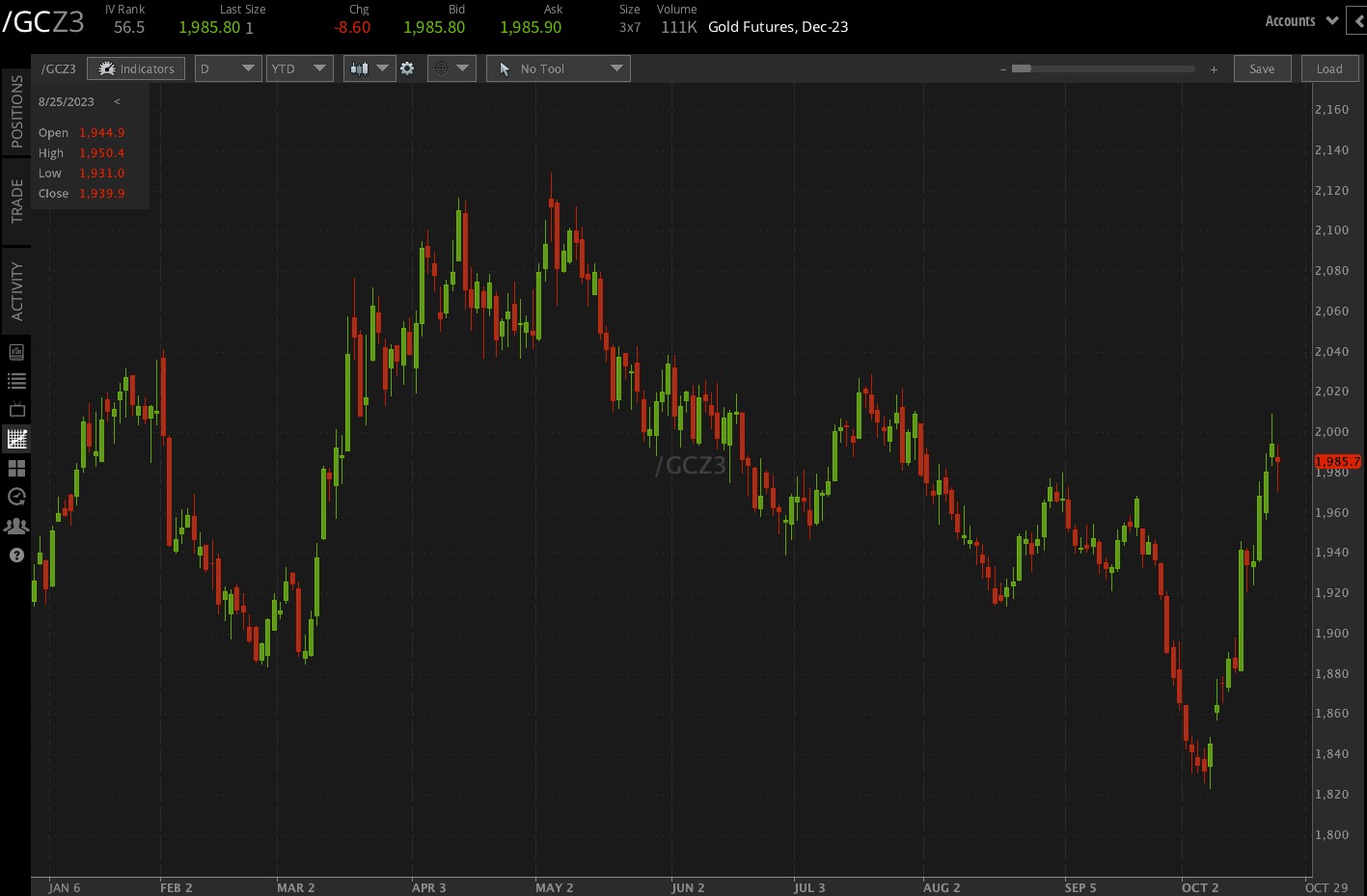Click the High value 1,950.4
The width and height of the screenshot is (1367, 896).
pyautogui.click(x=102, y=153)
